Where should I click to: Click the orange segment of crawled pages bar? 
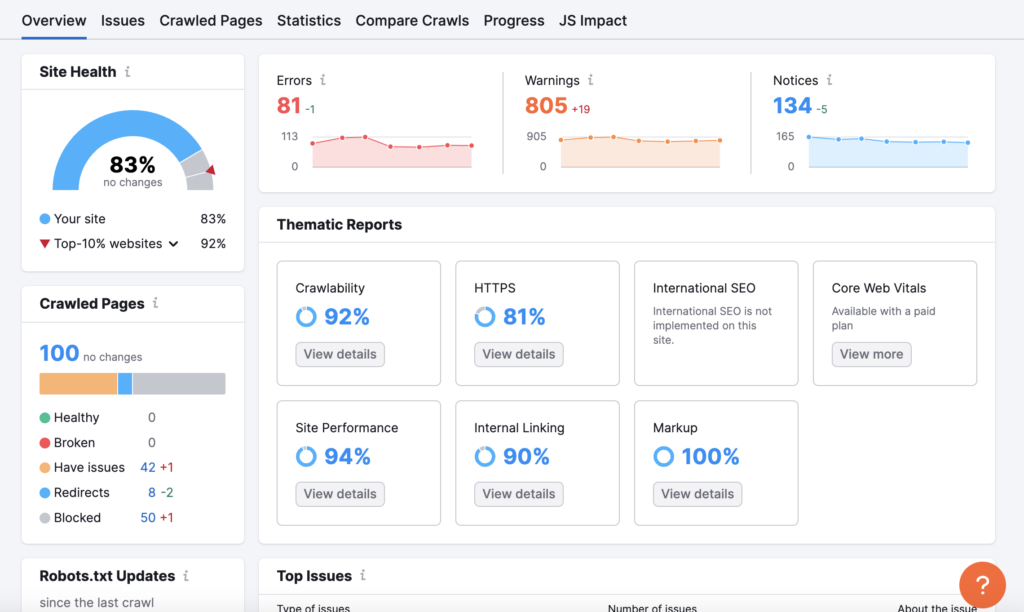click(x=78, y=383)
